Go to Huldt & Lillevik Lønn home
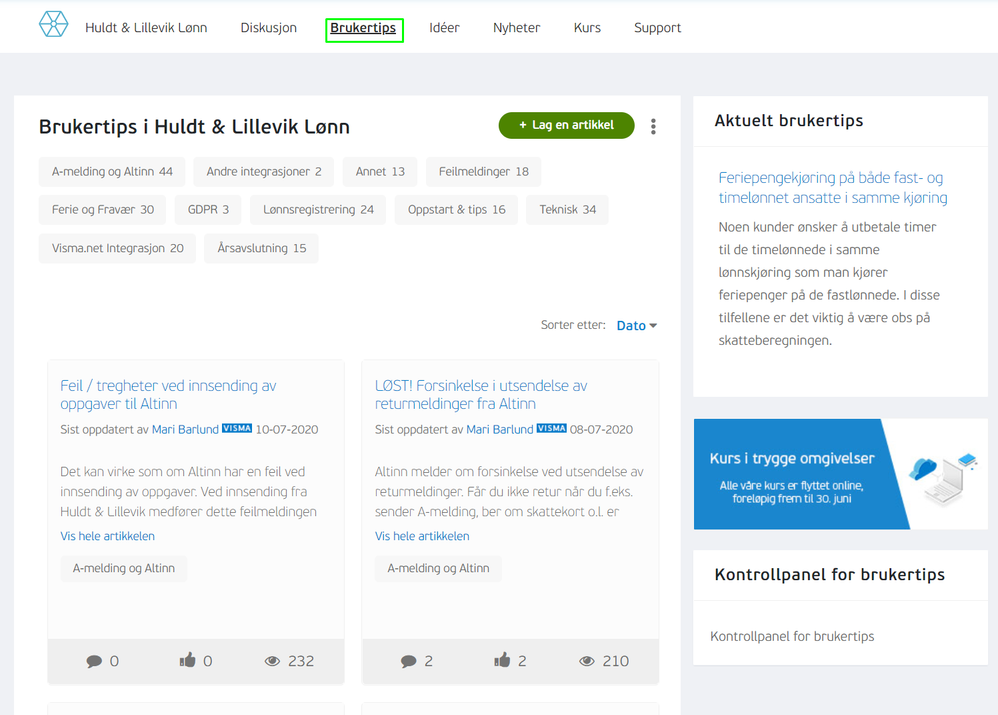The height and width of the screenshot is (715, 998). 146,27
